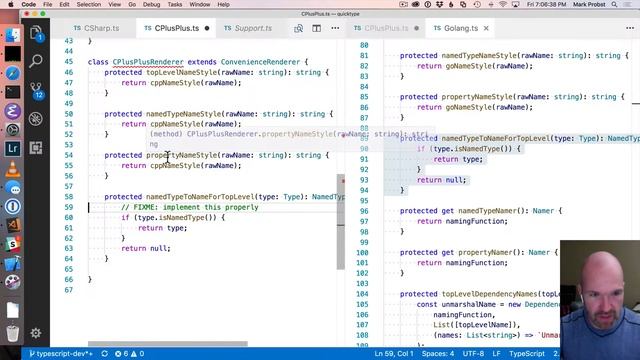Click the CPlusPlusRenderer class name on line 45

[x=148, y=62]
